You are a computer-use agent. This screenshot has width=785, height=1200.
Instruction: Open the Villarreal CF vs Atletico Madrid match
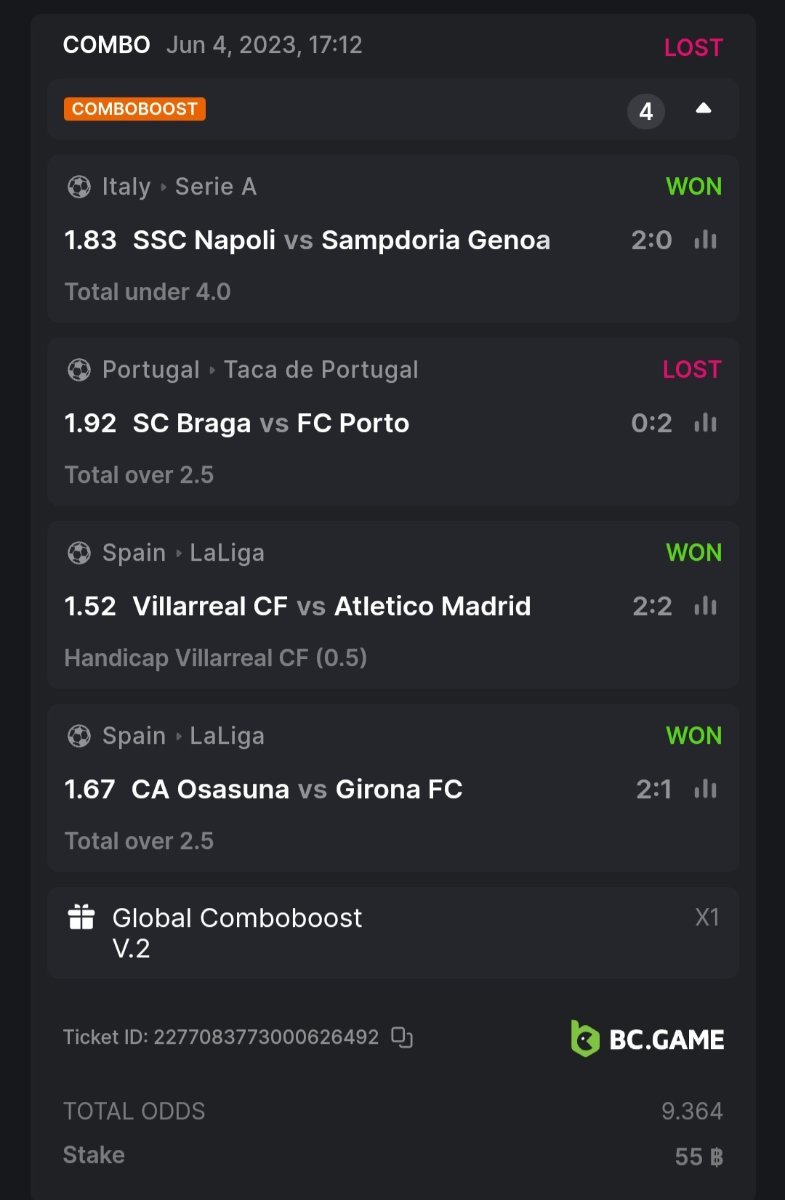331,606
